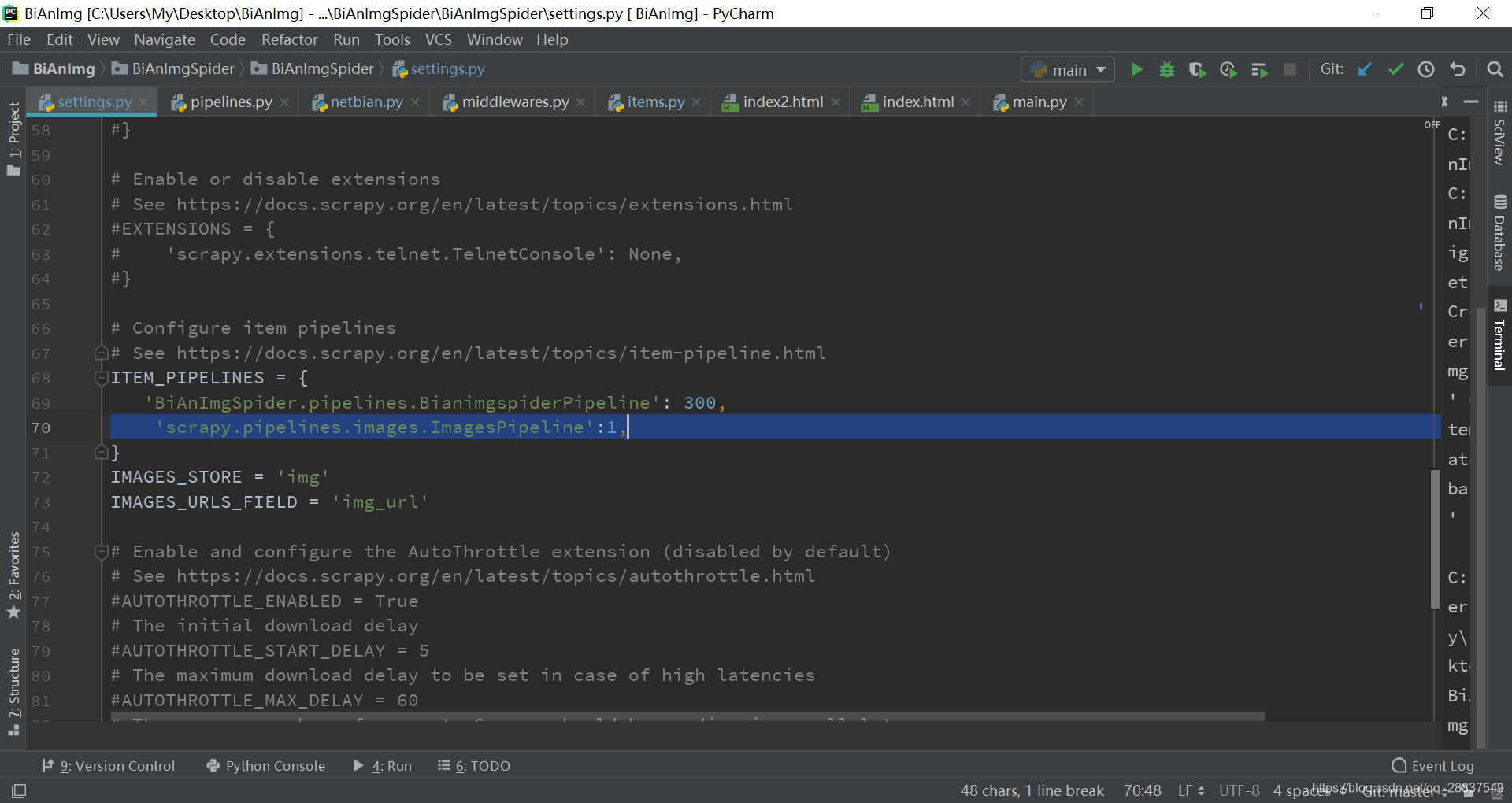Image resolution: width=1512 pixels, height=803 pixels.
Task: Open the File menu
Action: pos(19,39)
